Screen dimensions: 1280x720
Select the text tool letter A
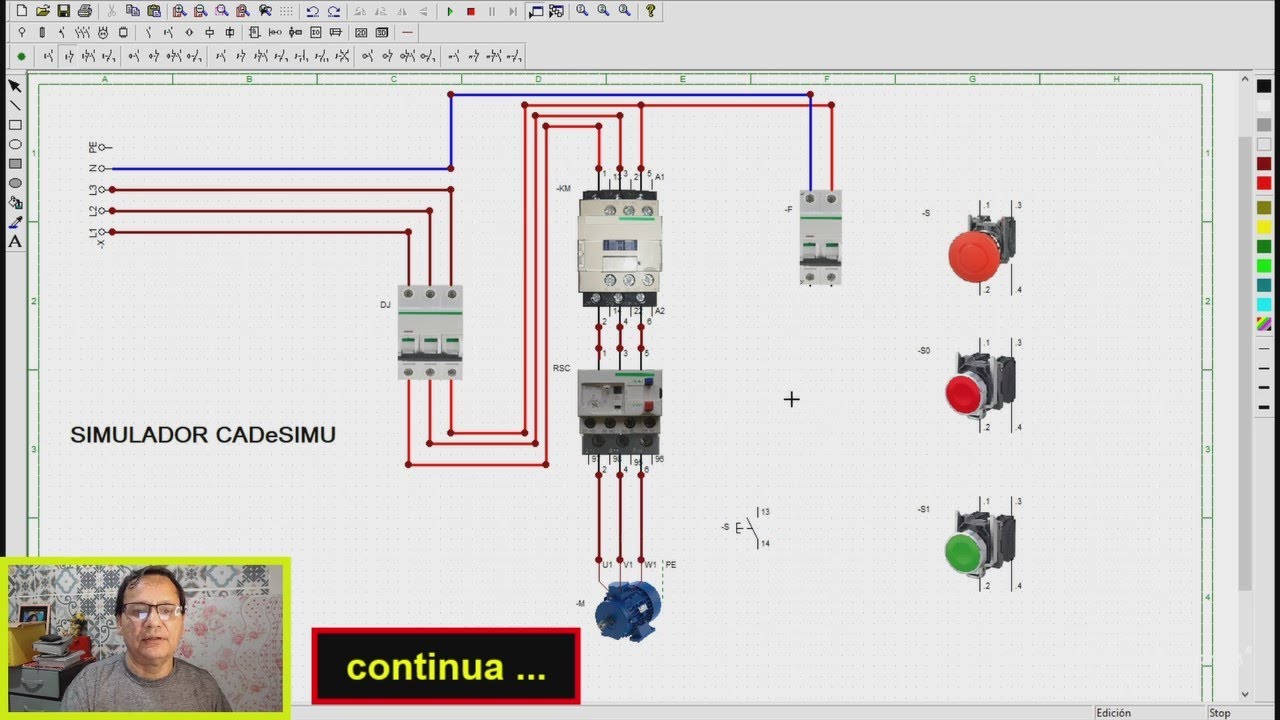point(15,241)
